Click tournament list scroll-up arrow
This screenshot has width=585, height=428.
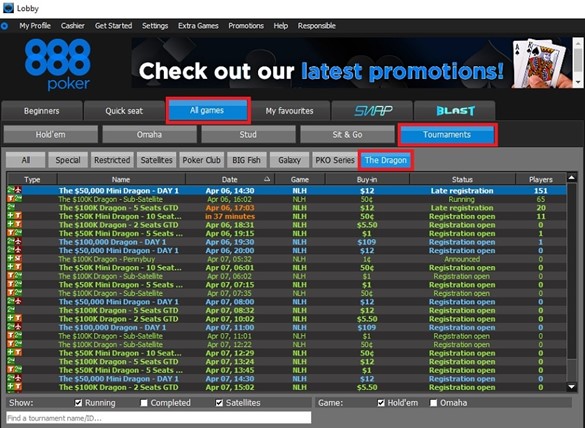[x=572, y=178]
